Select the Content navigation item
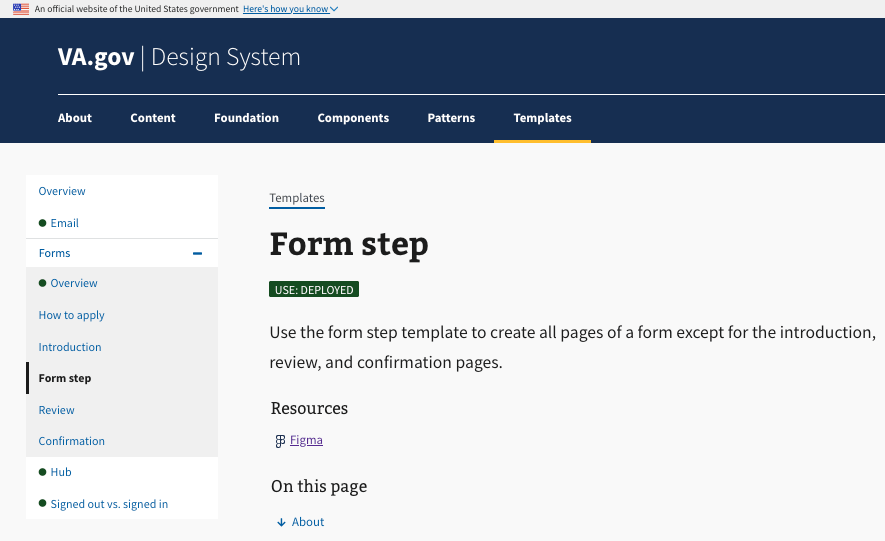This screenshot has height=541, width=885. (x=153, y=118)
